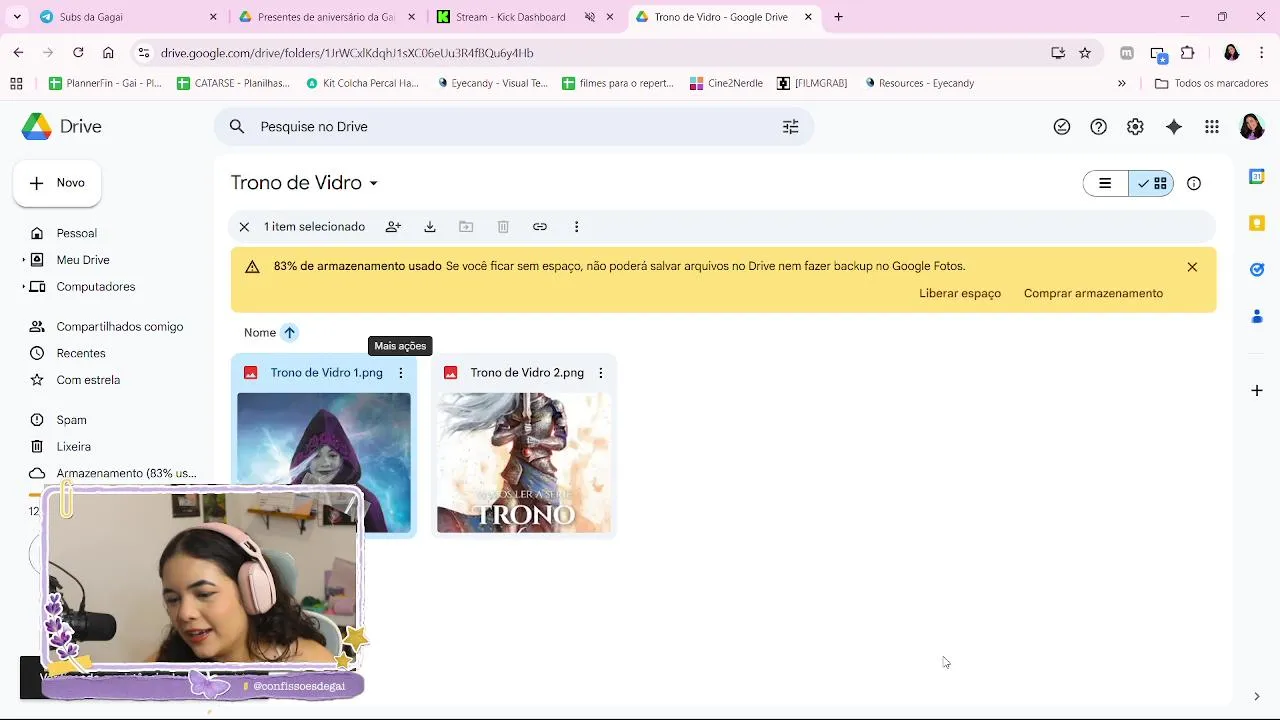The width and height of the screenshot is (1280, 720).
Task: Open Com estrela items
Action: pos(88,380)
